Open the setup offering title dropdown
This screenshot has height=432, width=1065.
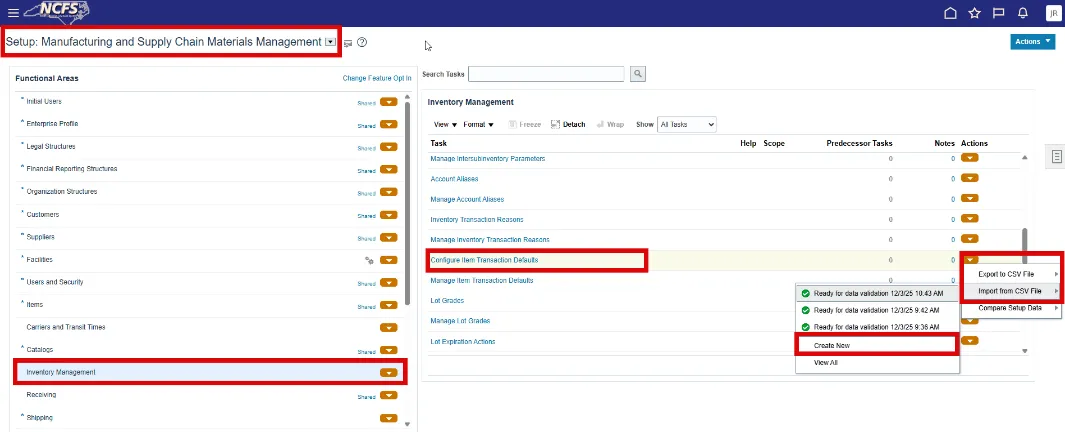(x=331, y=42)
